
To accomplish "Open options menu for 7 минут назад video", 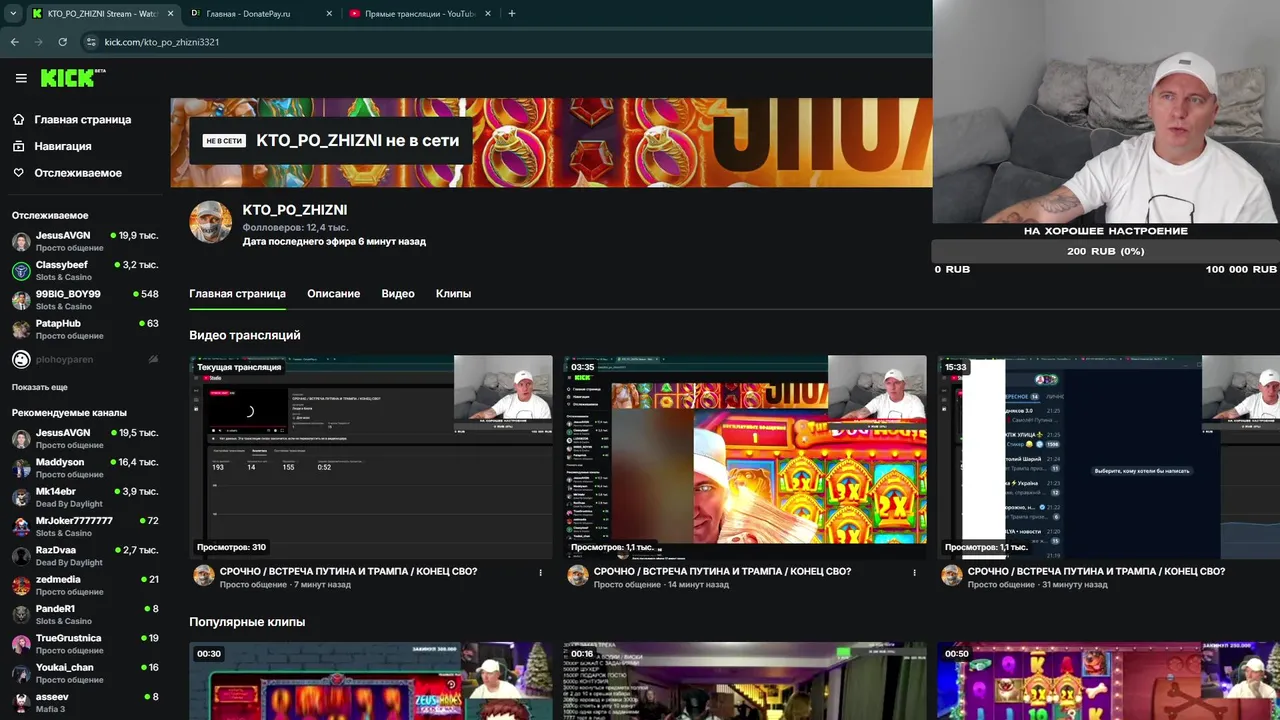I will point(541,573).
